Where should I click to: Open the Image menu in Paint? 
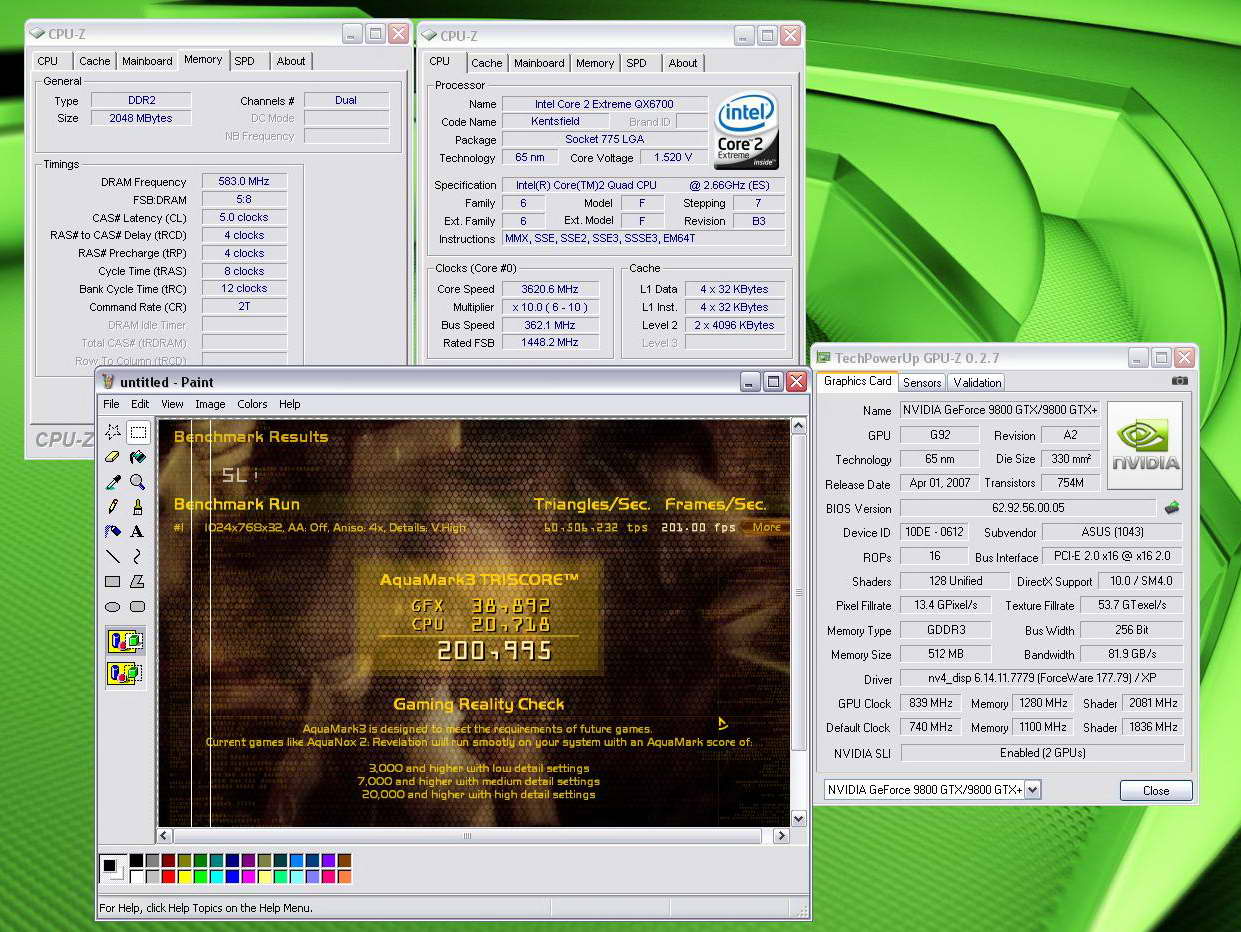pyautogui.click(x=210, y=404)
